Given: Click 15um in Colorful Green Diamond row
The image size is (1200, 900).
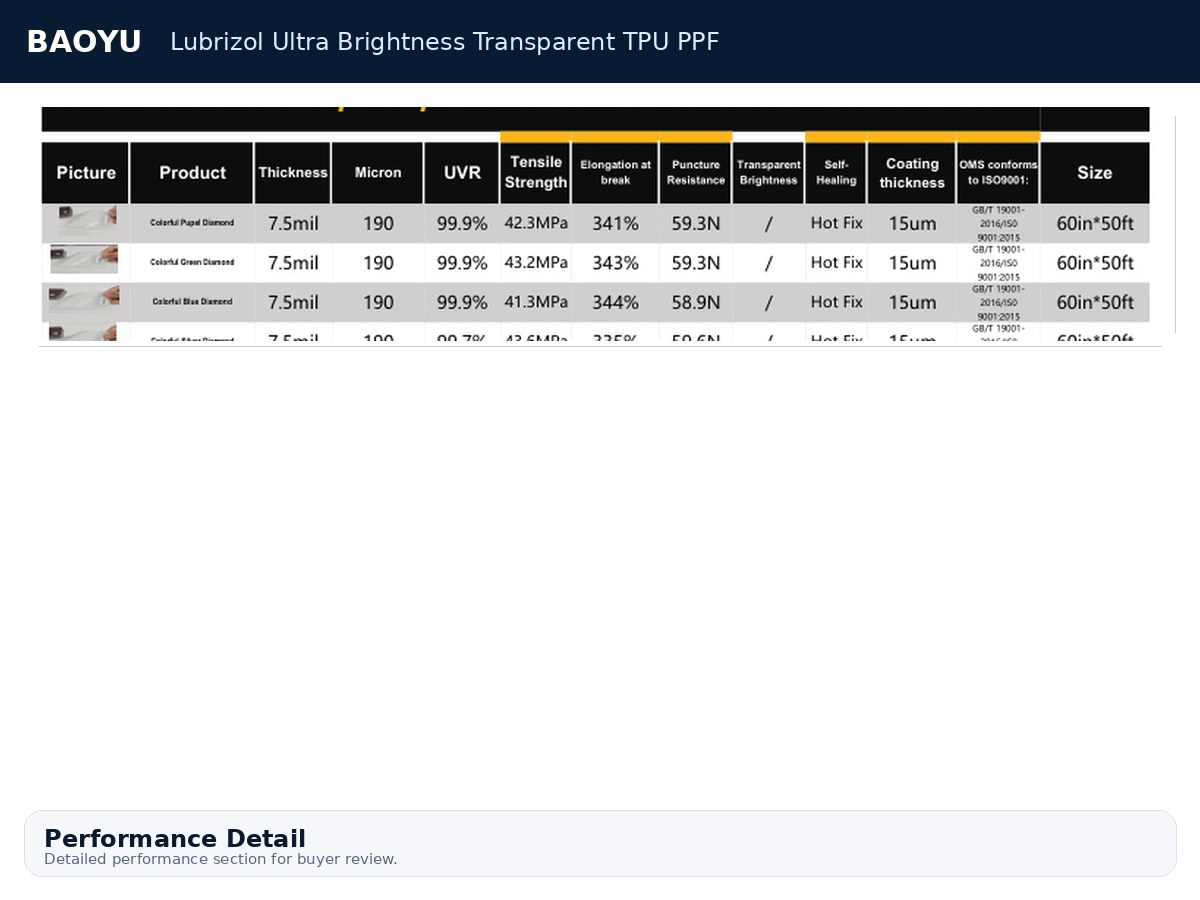Looking at the screenshot, I should coord(912,263).
